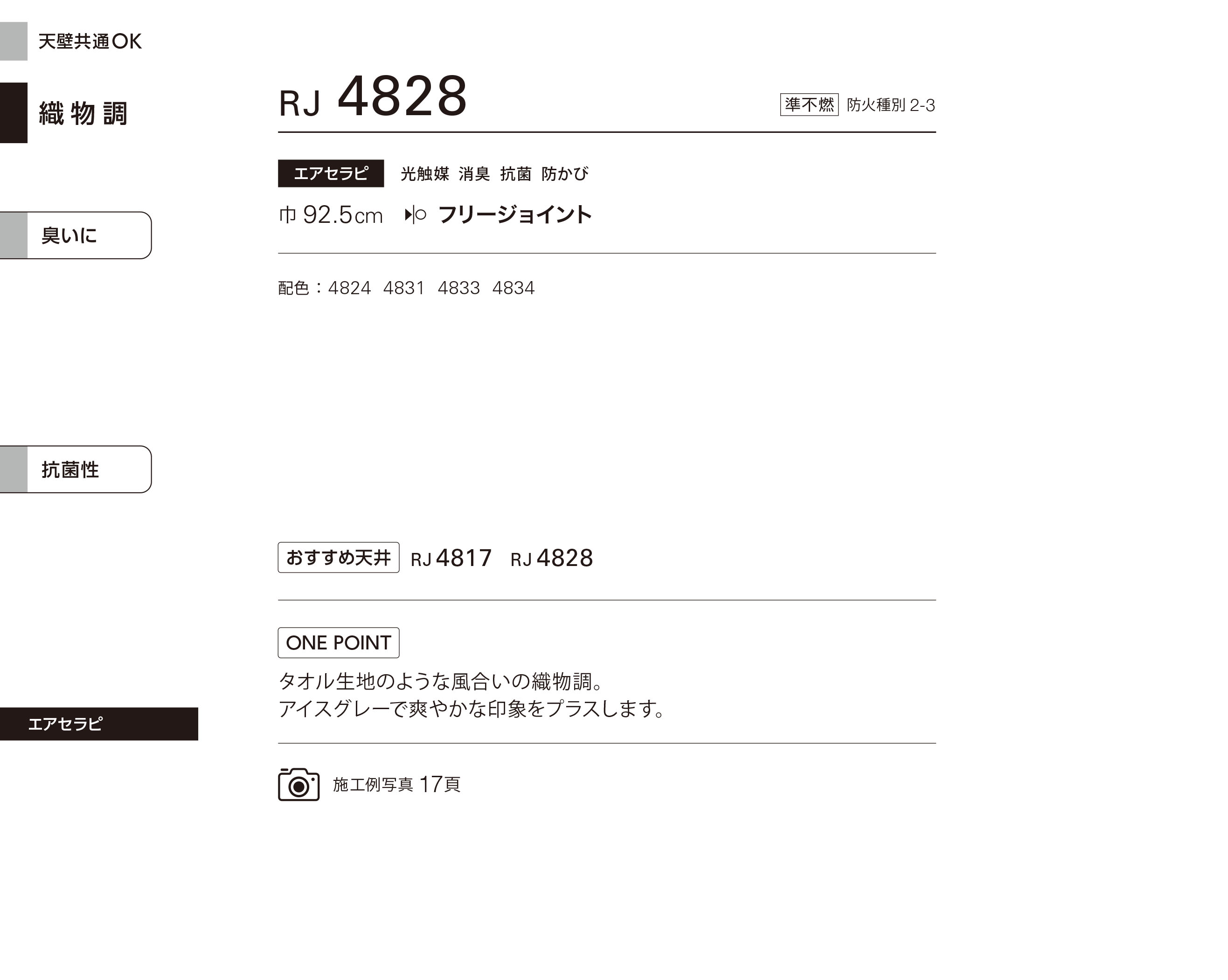The image size is (1228, 980).
Task: Open color variation 4834
Action: pyautogui.click(x=513, y=288)
